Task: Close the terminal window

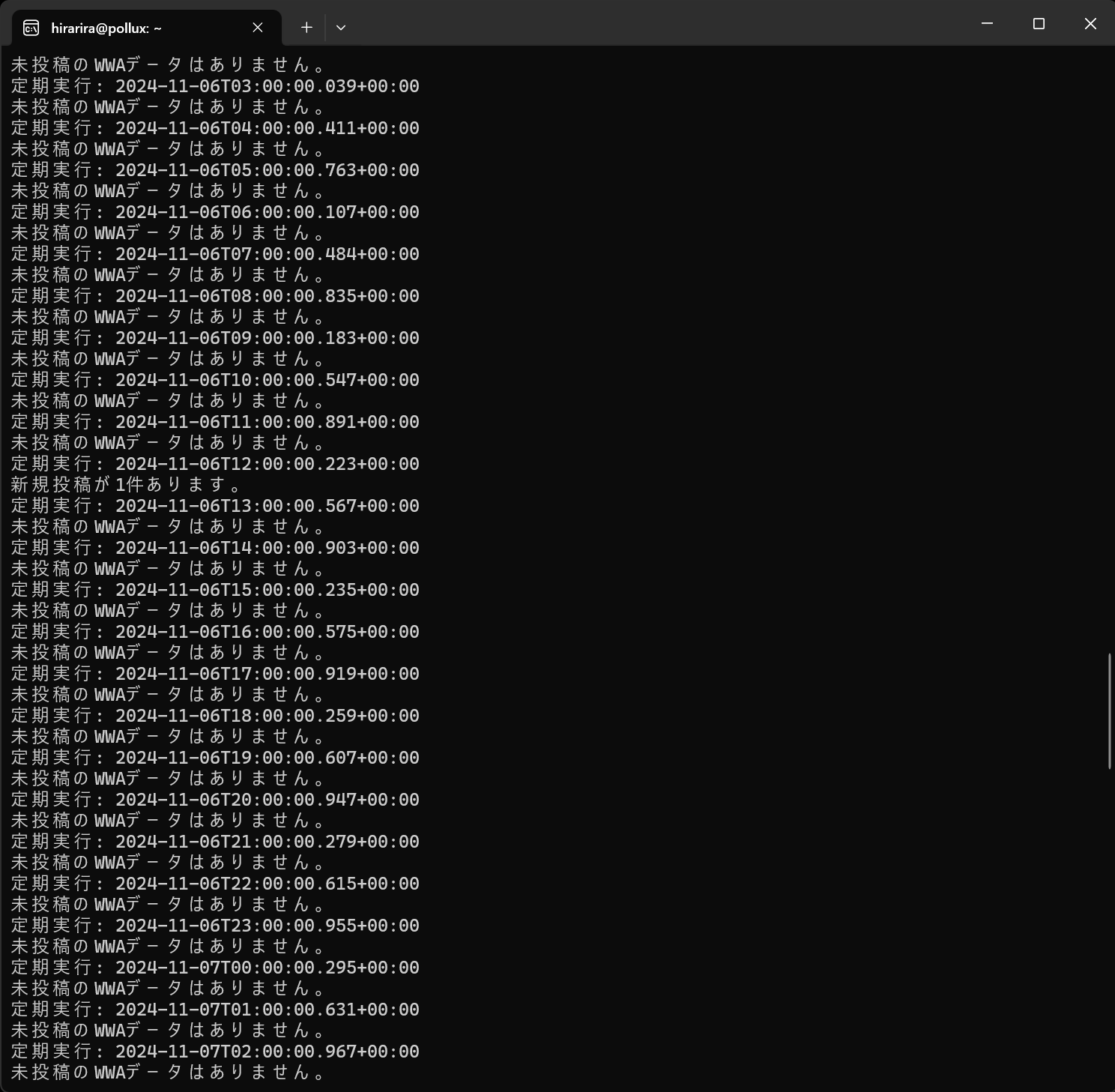Action: (1090, 24)
